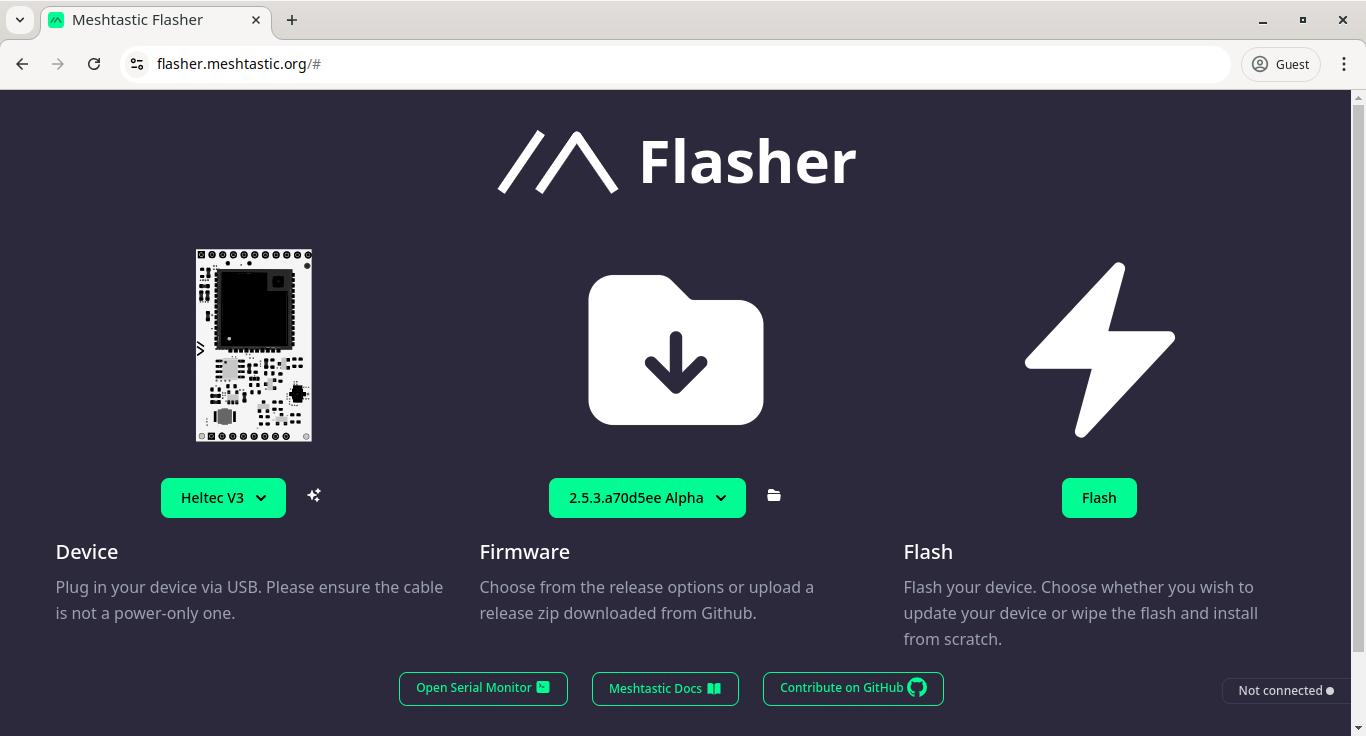Click the GitHub icon on Contribute button
Image resolution: width=1366 pixels, height=736 pixels.
tap(916, 688)
